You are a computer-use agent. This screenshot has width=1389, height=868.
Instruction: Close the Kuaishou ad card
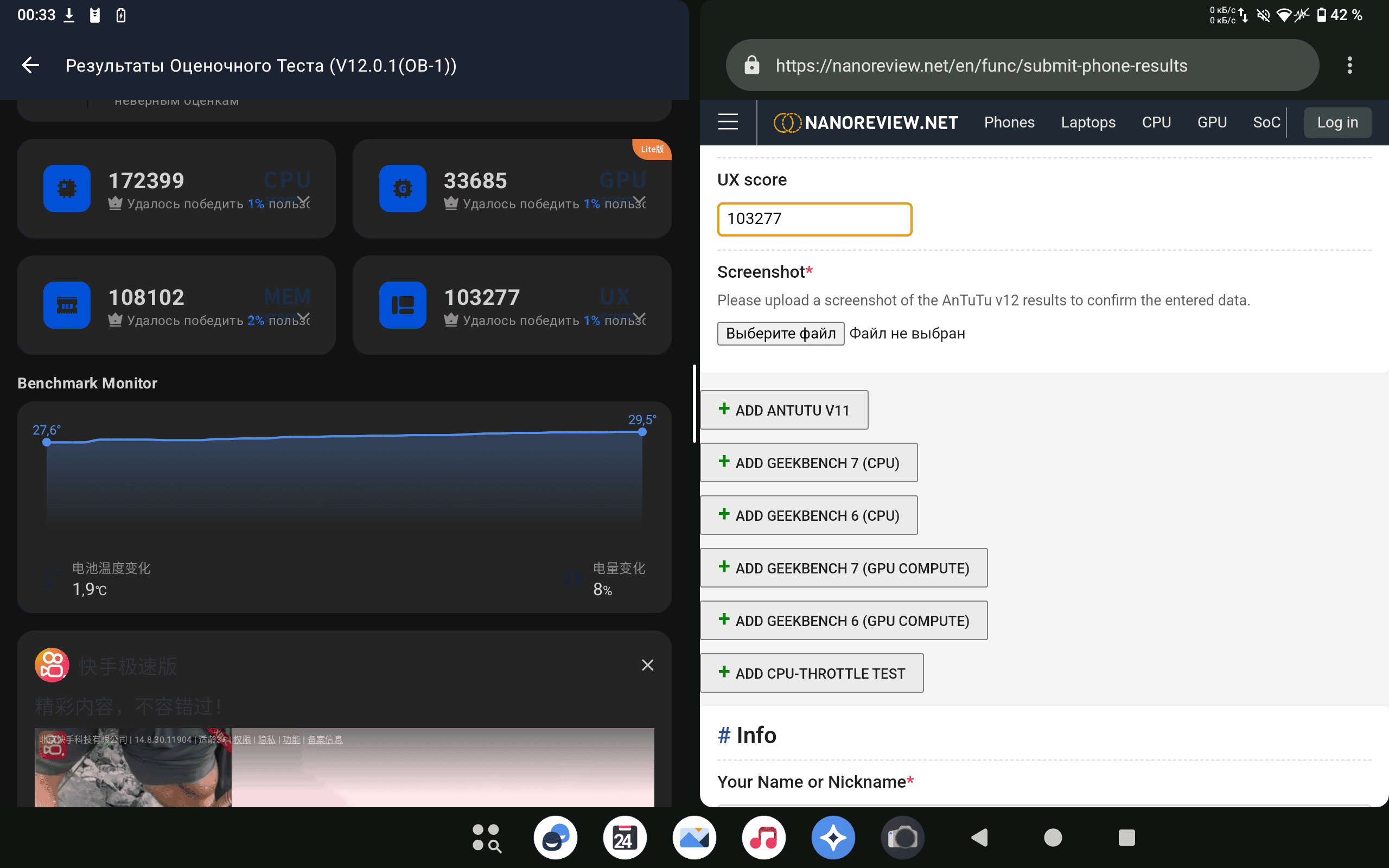[x=647, y=665]
